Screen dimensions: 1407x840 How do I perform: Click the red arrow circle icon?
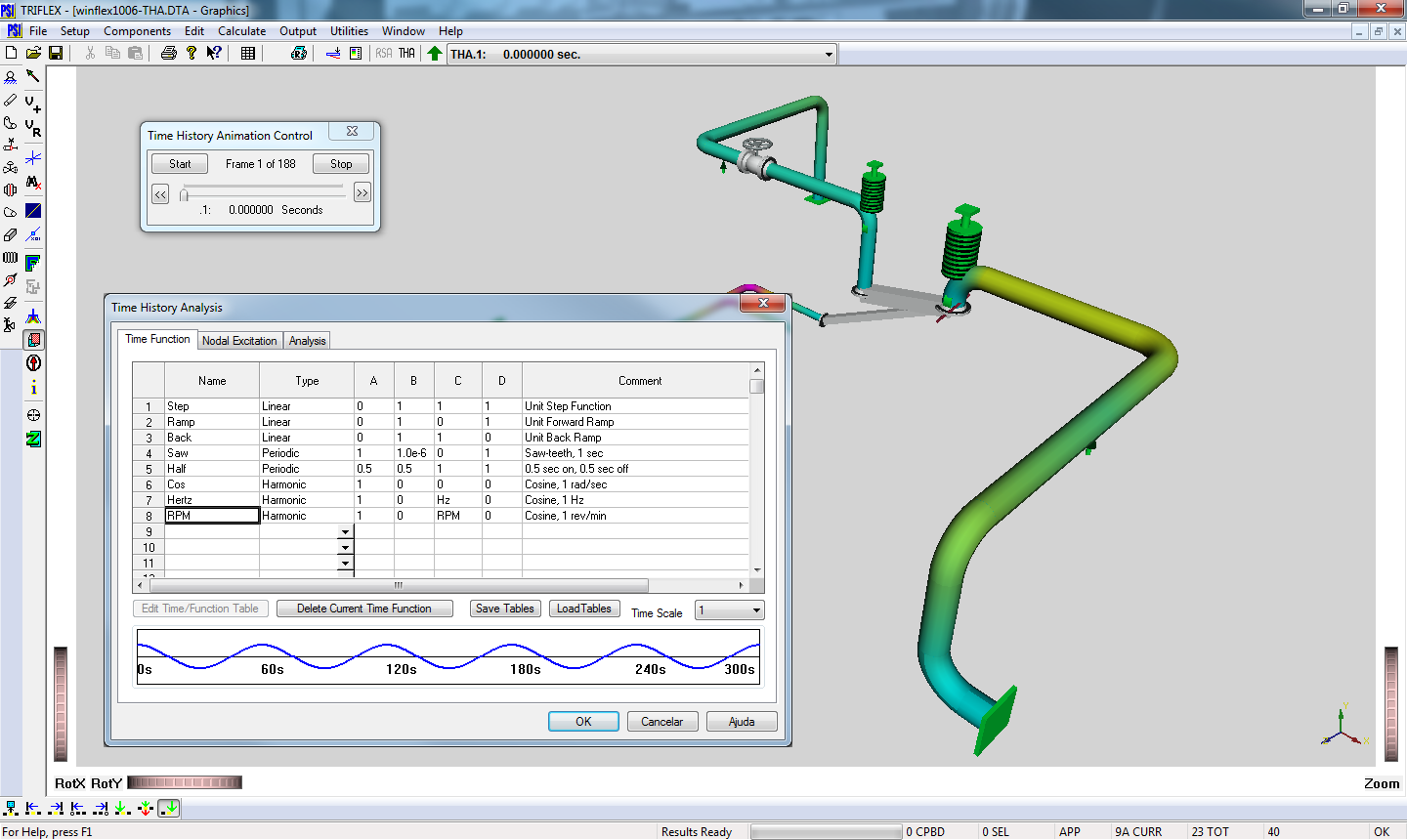(x=33, y=363)
